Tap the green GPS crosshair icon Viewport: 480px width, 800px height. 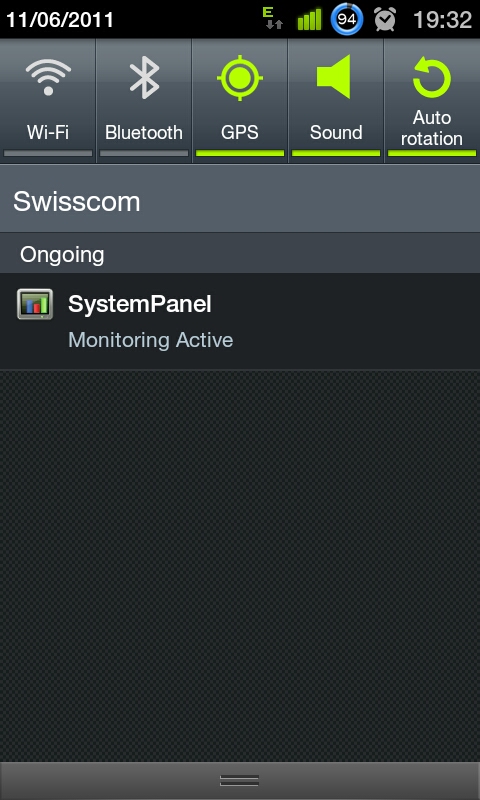point(240,78)
